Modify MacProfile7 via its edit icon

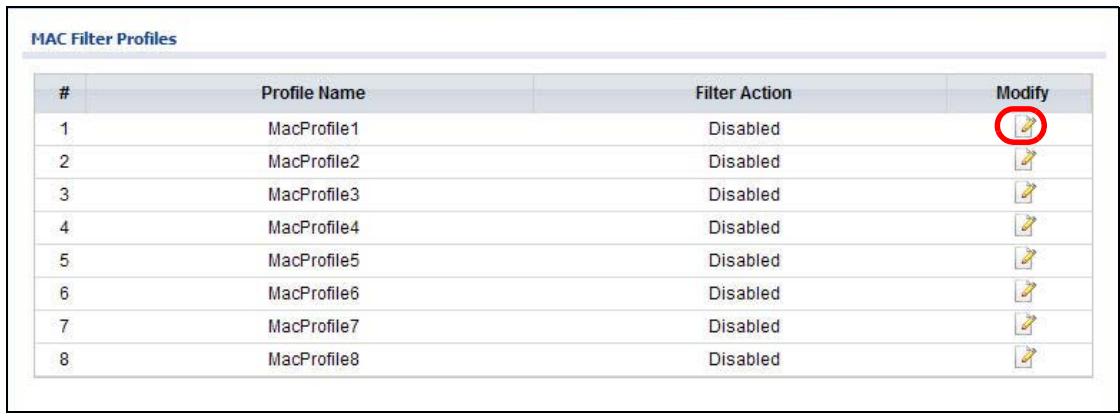pos(1024,325)
